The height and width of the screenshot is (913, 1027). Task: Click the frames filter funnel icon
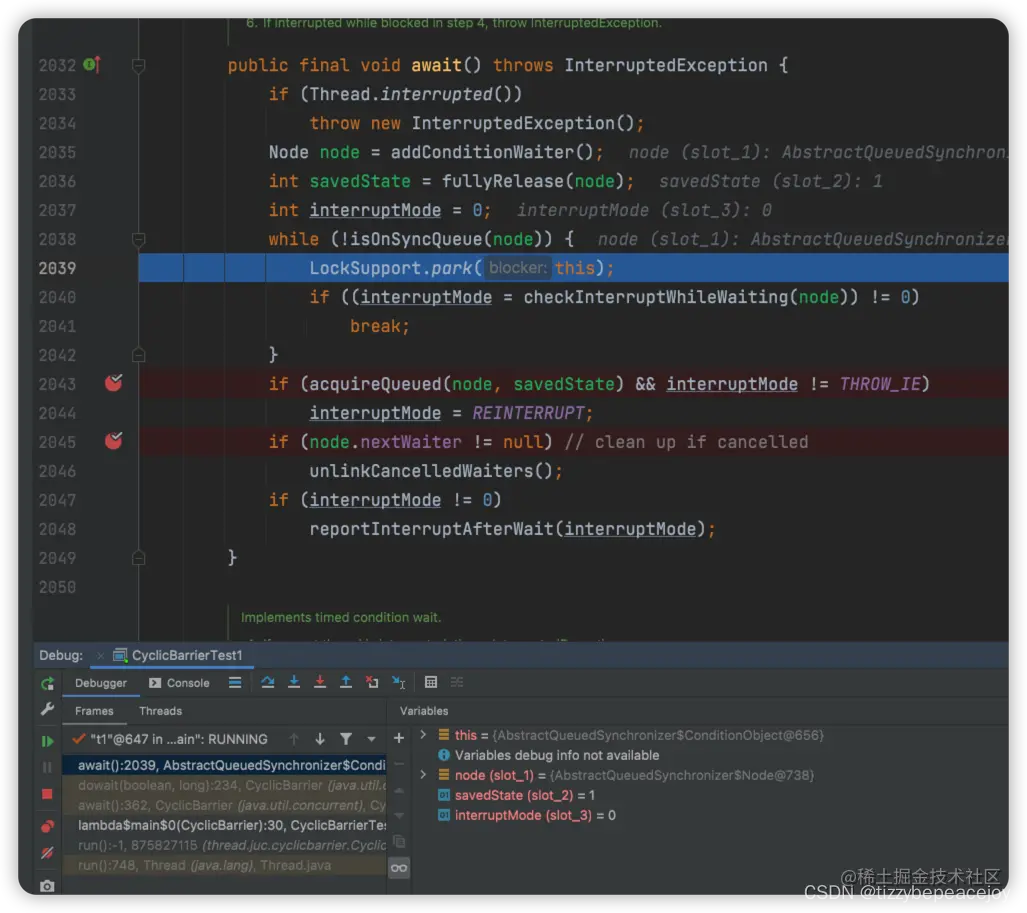[x=346, y=739]
